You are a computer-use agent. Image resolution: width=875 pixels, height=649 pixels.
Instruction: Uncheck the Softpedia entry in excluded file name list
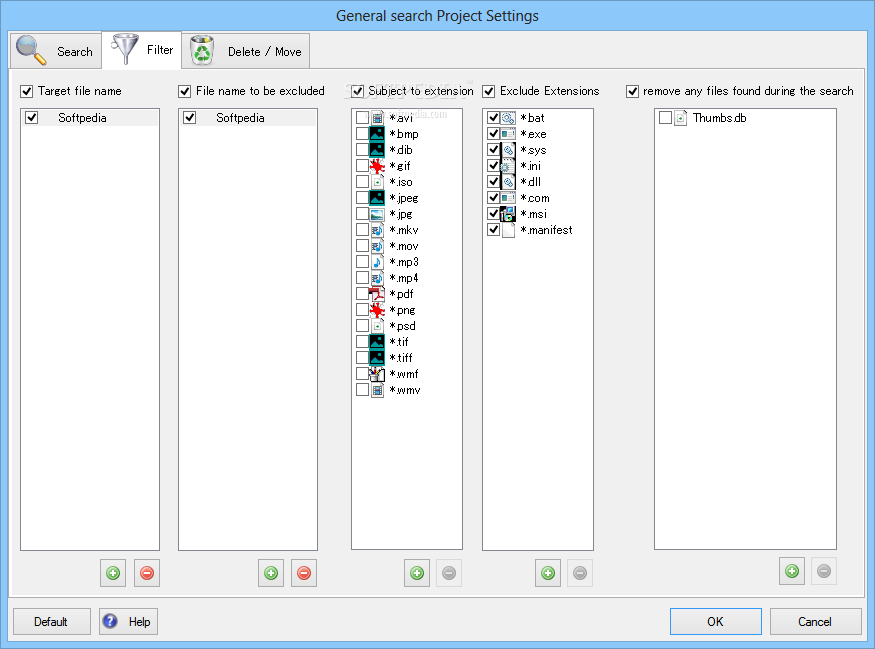(190, 118)
